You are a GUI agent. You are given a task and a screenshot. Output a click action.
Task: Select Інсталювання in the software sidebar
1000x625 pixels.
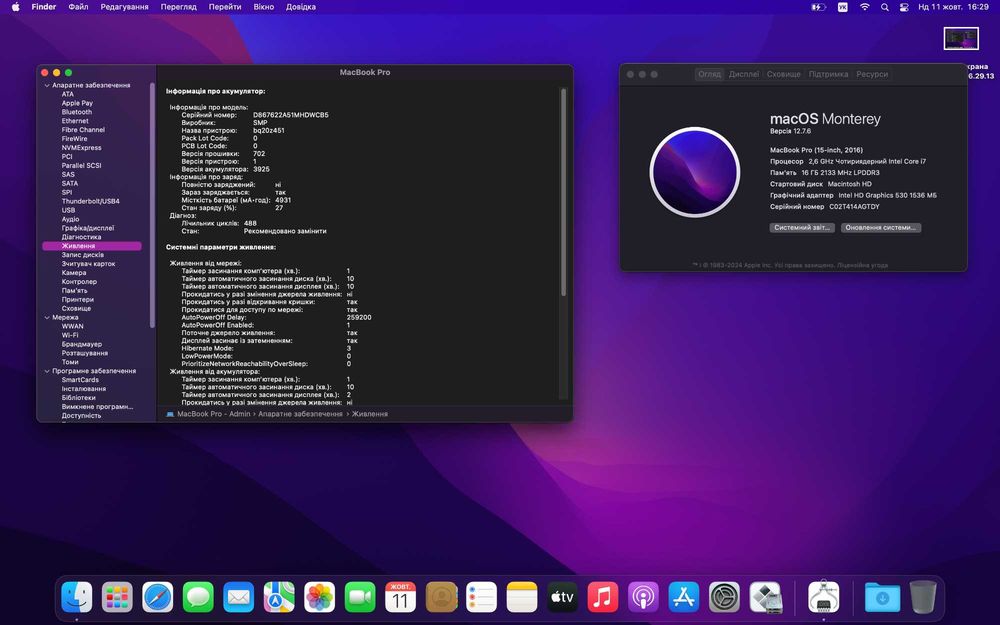[x=84, y=388]
